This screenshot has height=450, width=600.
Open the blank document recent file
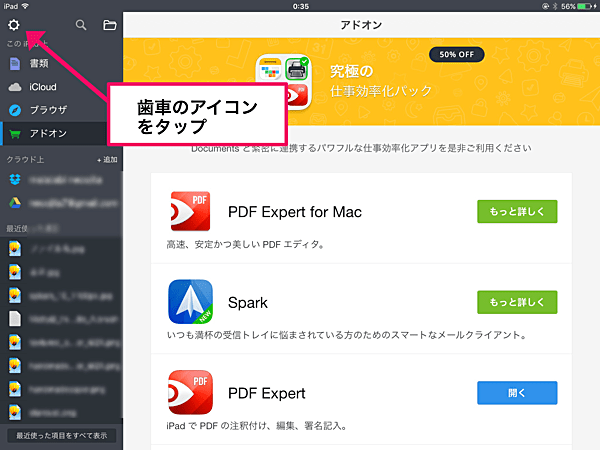point(15,319)
